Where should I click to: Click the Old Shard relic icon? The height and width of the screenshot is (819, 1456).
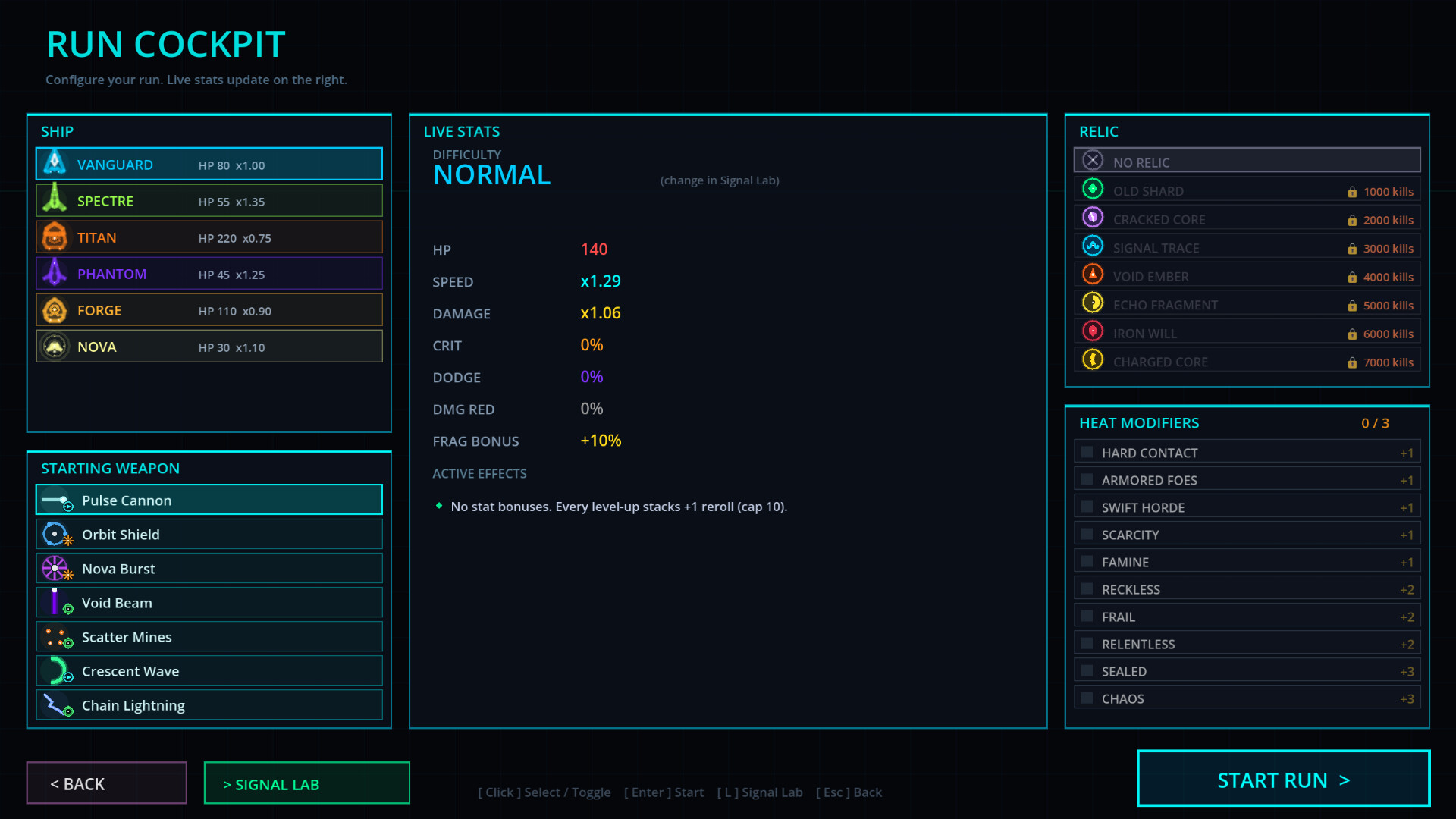tap(1093, 189)
